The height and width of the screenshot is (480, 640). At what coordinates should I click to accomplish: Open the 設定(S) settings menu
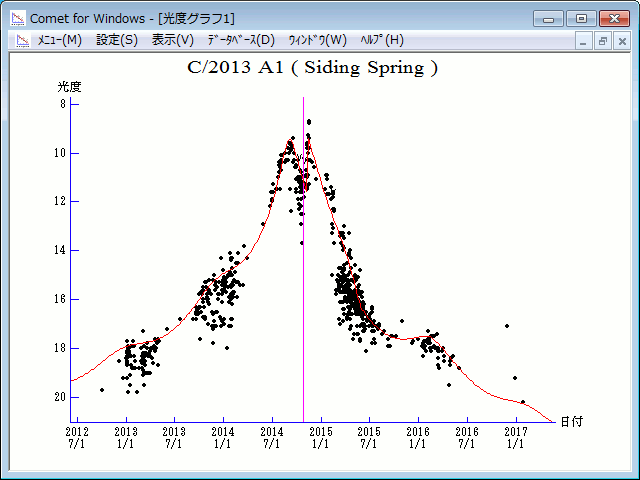(117, 40)
